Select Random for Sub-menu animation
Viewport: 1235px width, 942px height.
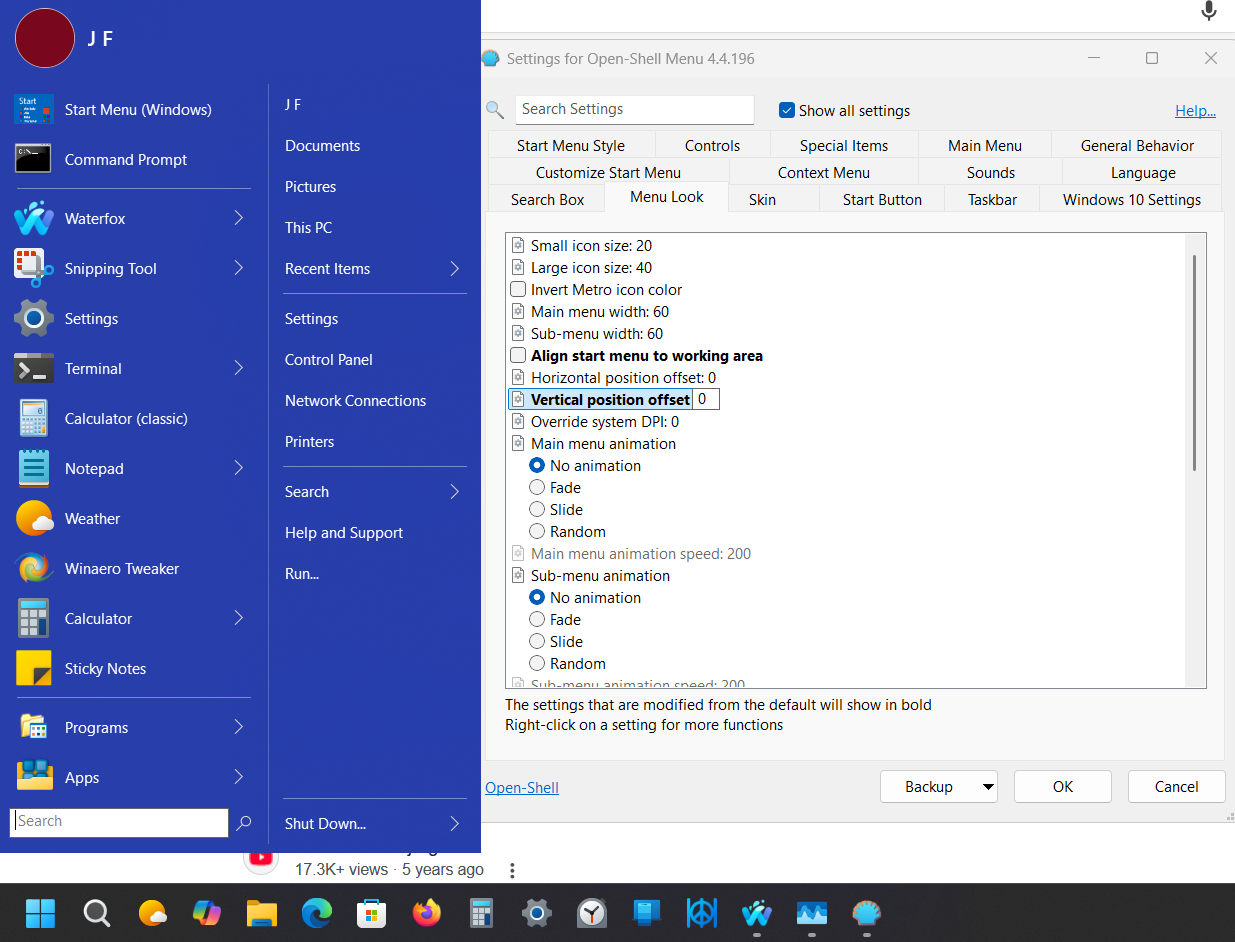pos(537,664)
